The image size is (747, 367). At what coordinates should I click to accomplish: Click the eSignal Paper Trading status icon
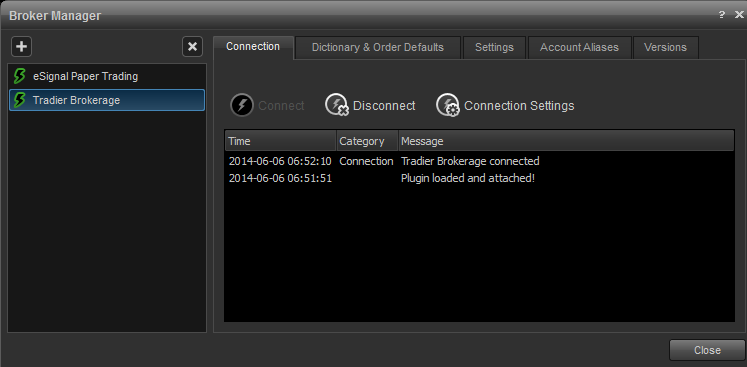click(20, 76)
